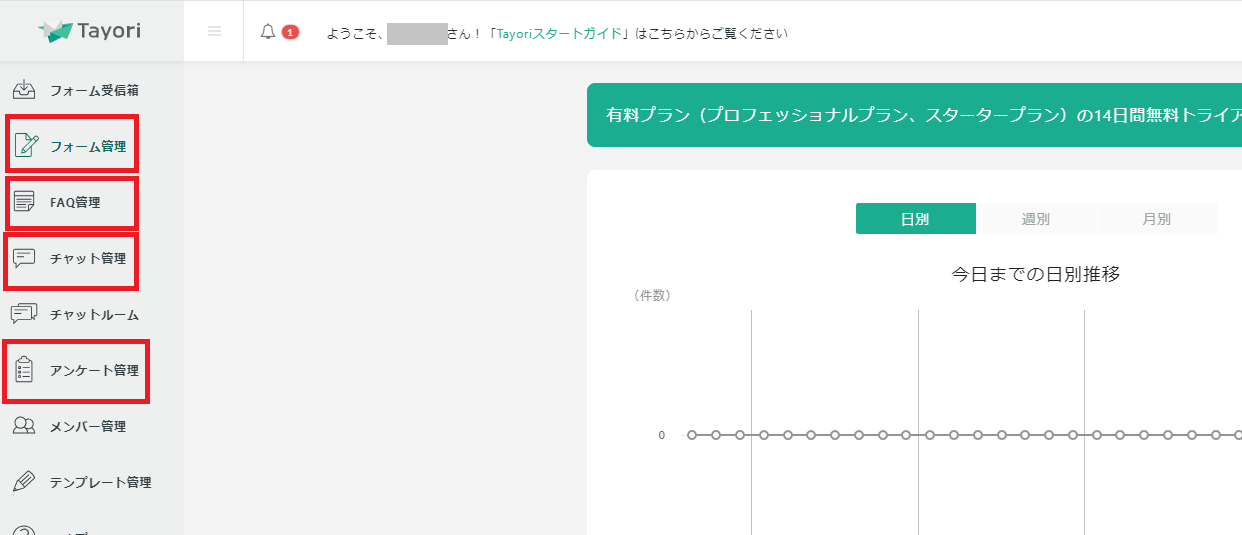
Task: Click the チャットルーム double bubble icon
Action: pyautogui.click(x=24, y=314)
